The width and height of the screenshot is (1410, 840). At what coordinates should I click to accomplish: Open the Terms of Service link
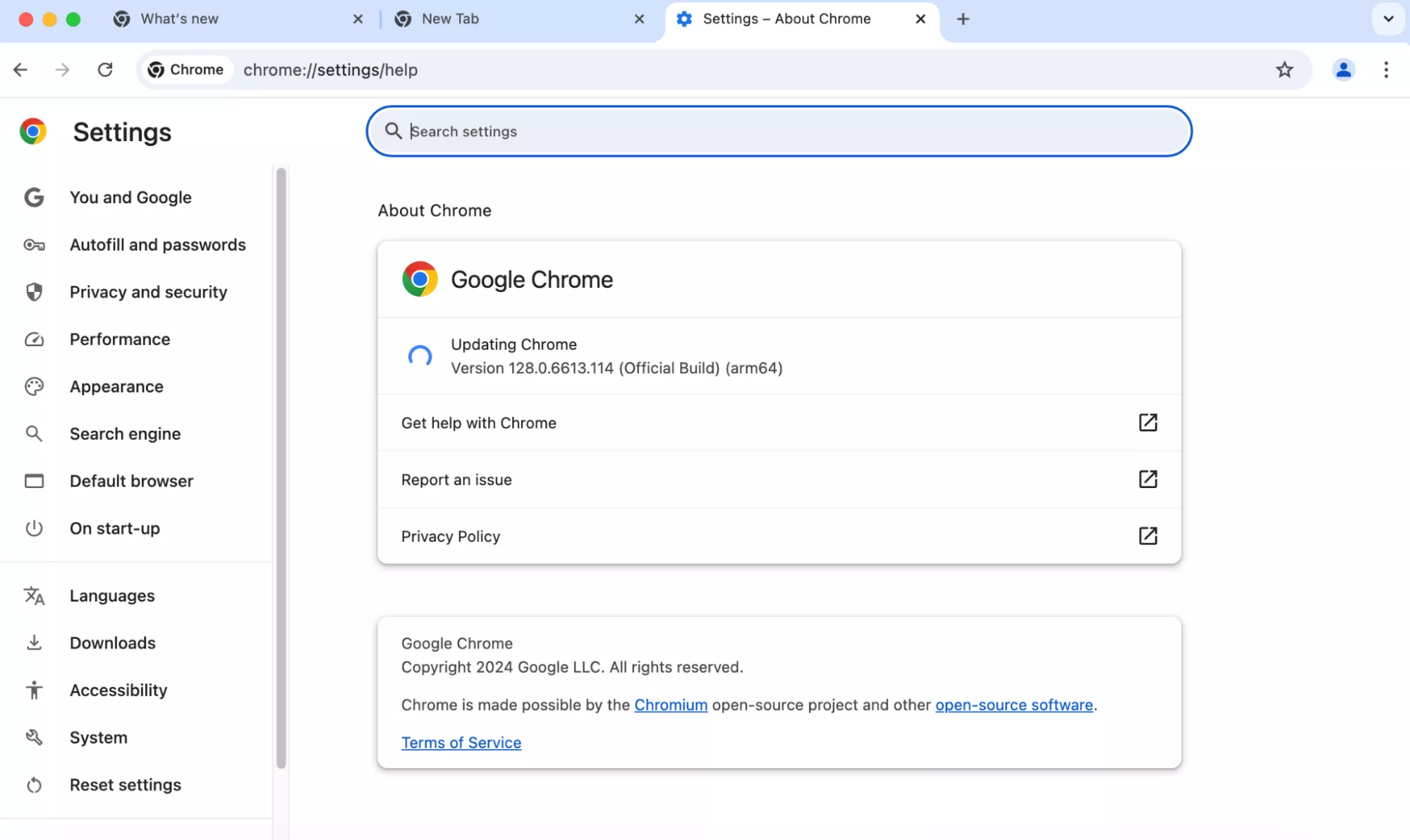461,743
